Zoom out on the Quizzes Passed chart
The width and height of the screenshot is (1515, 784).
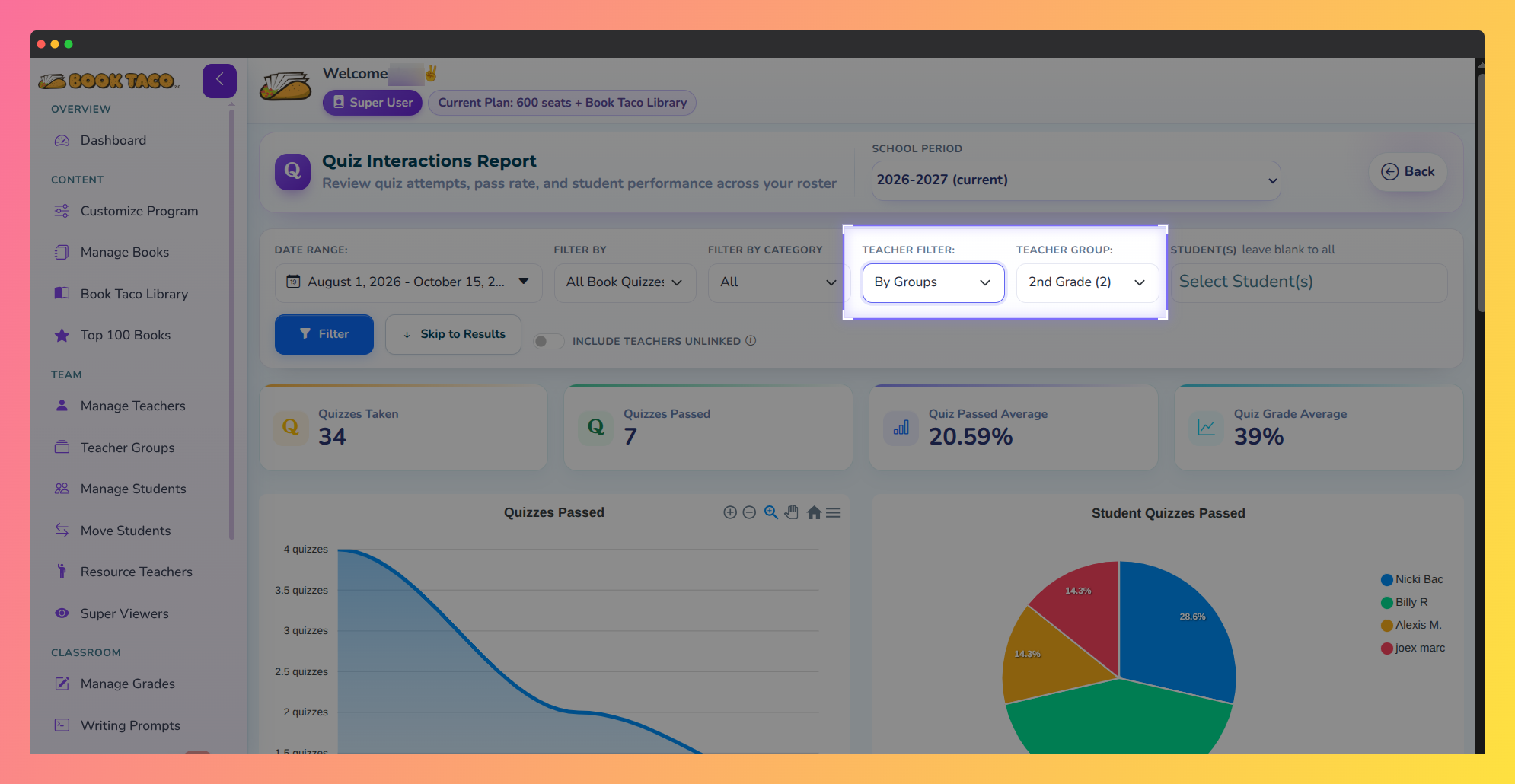[x=749, y=512]
